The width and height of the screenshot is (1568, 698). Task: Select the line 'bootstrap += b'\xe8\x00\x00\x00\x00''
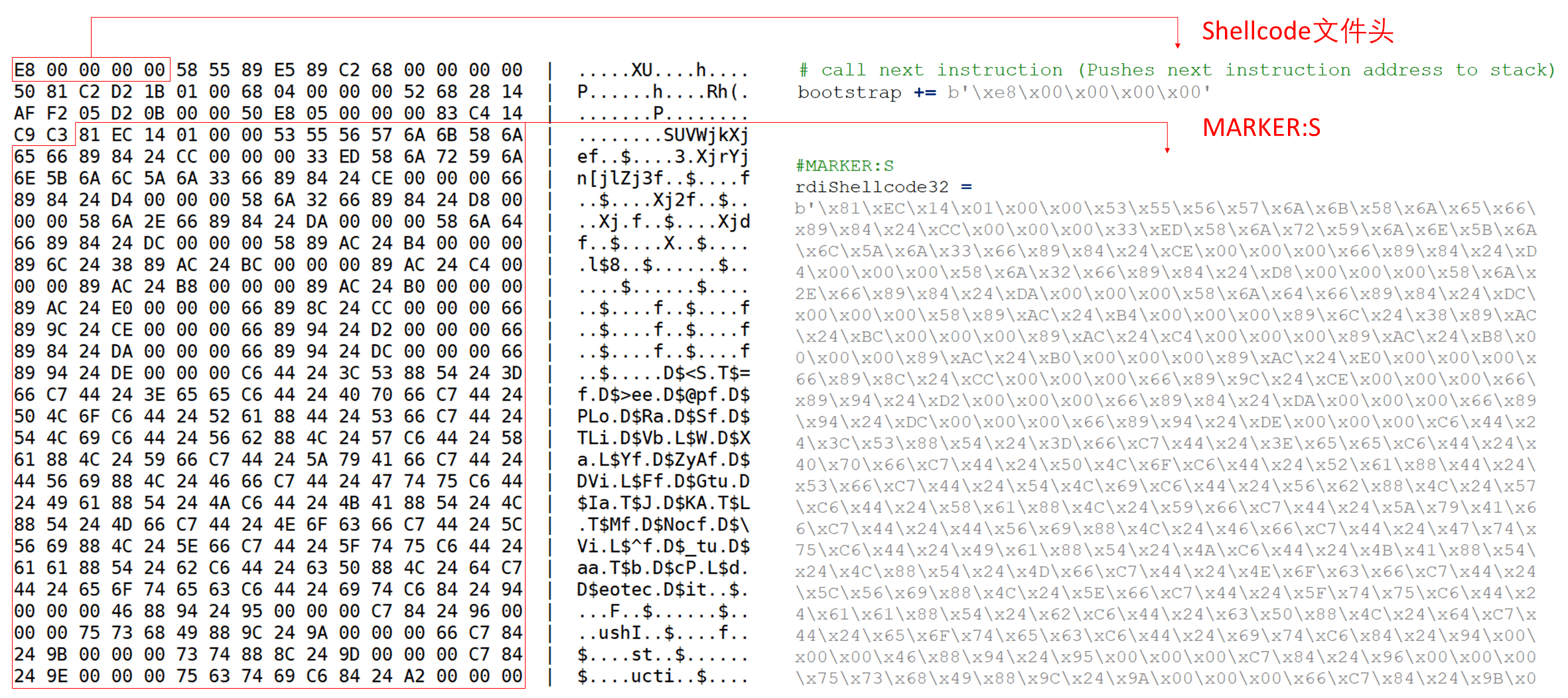pos(1005,92)
